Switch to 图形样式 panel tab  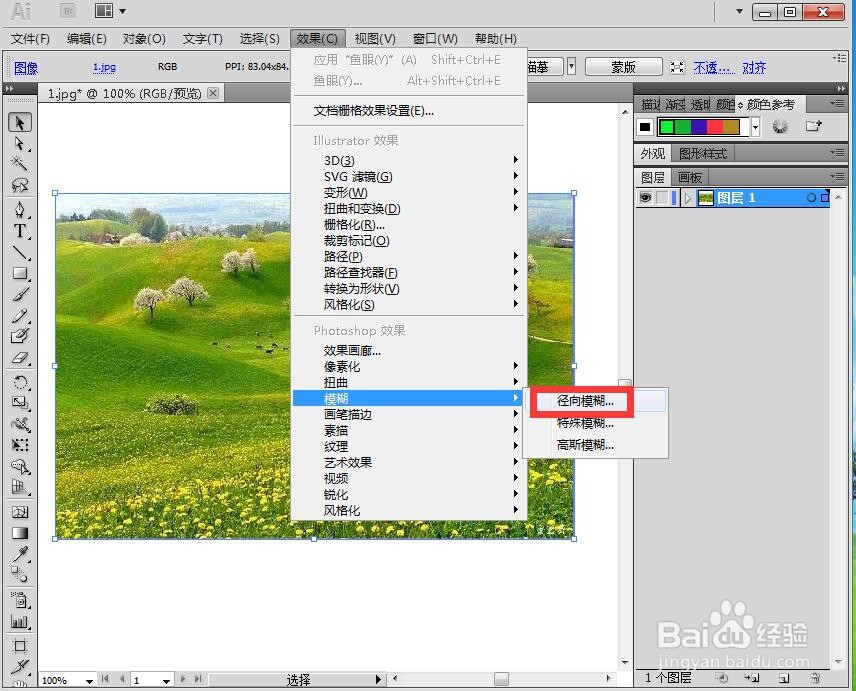pos(703,153)
